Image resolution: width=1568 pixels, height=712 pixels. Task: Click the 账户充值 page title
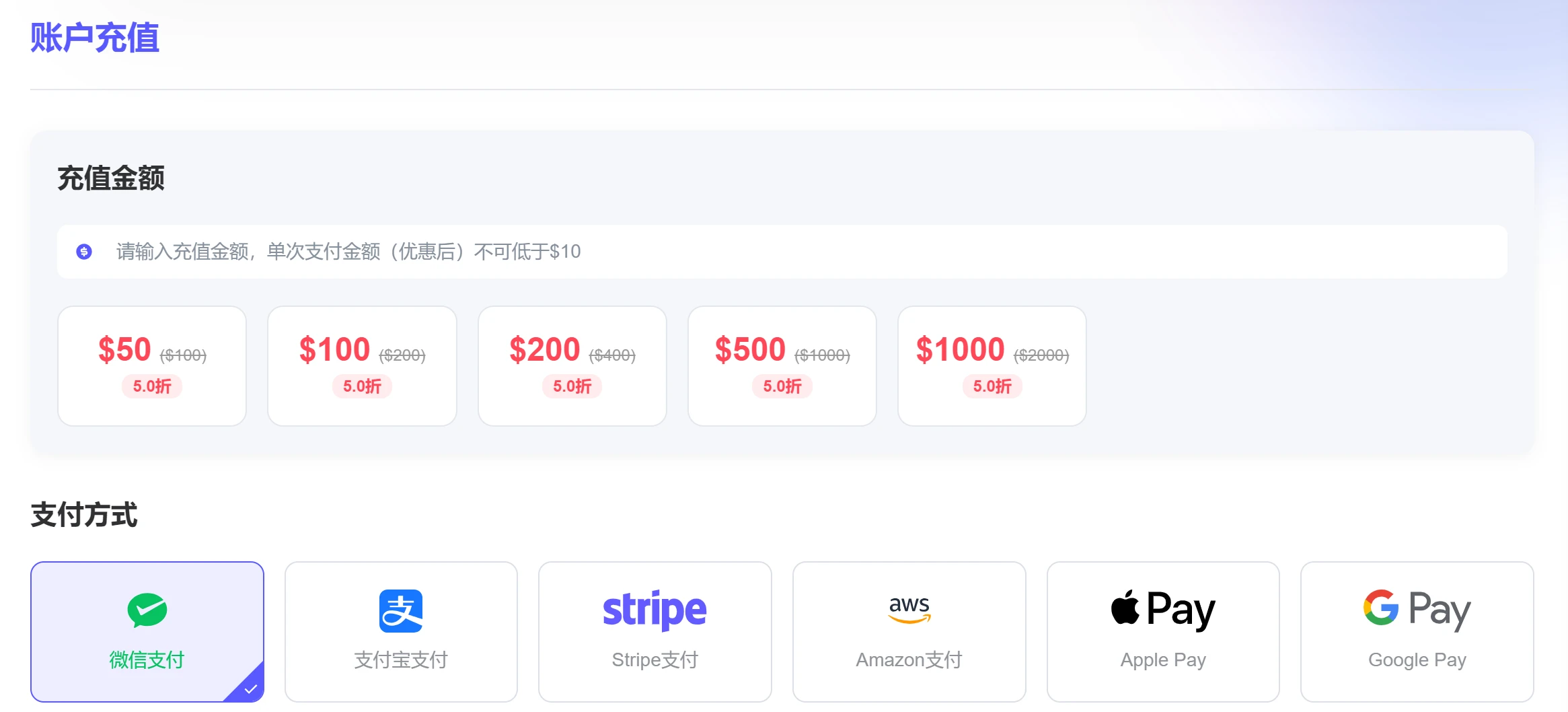[95, 38]
